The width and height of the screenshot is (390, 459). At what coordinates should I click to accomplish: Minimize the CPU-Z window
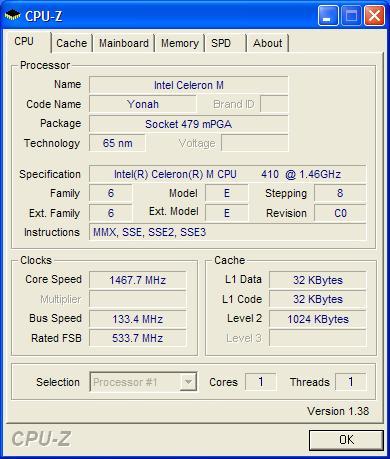click(328, 16)
